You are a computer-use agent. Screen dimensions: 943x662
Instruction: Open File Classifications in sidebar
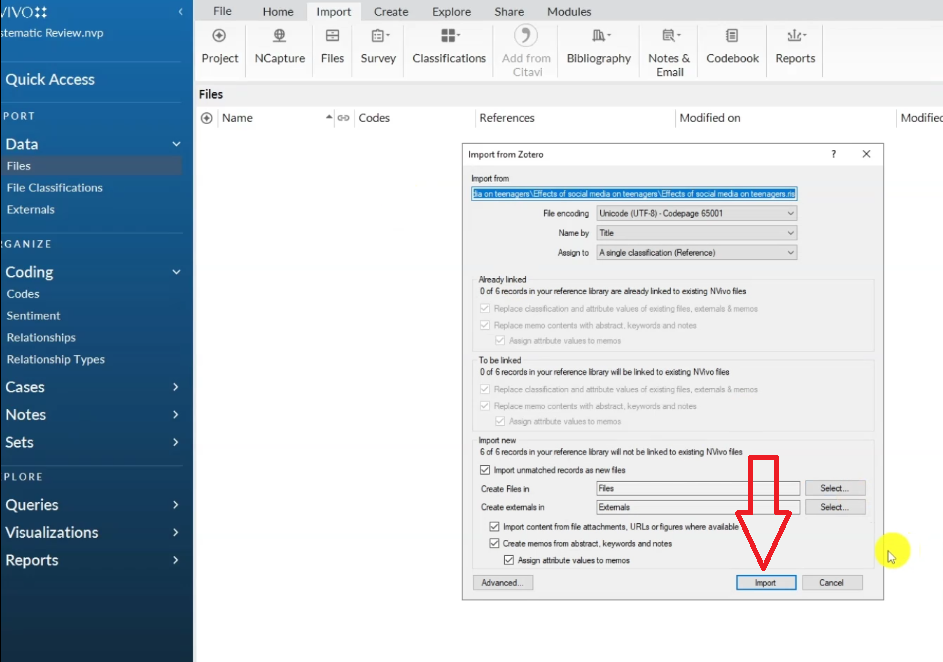(x=55, y=188)
